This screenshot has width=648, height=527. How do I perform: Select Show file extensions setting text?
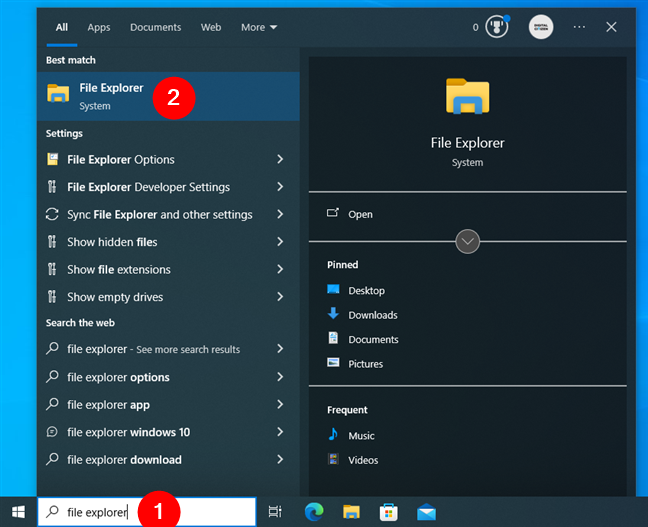119,269
